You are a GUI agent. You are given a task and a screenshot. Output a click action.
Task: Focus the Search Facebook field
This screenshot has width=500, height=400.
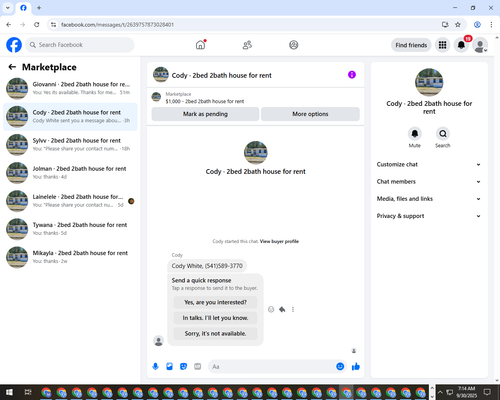pyautogui.click(x=80, y=45)
